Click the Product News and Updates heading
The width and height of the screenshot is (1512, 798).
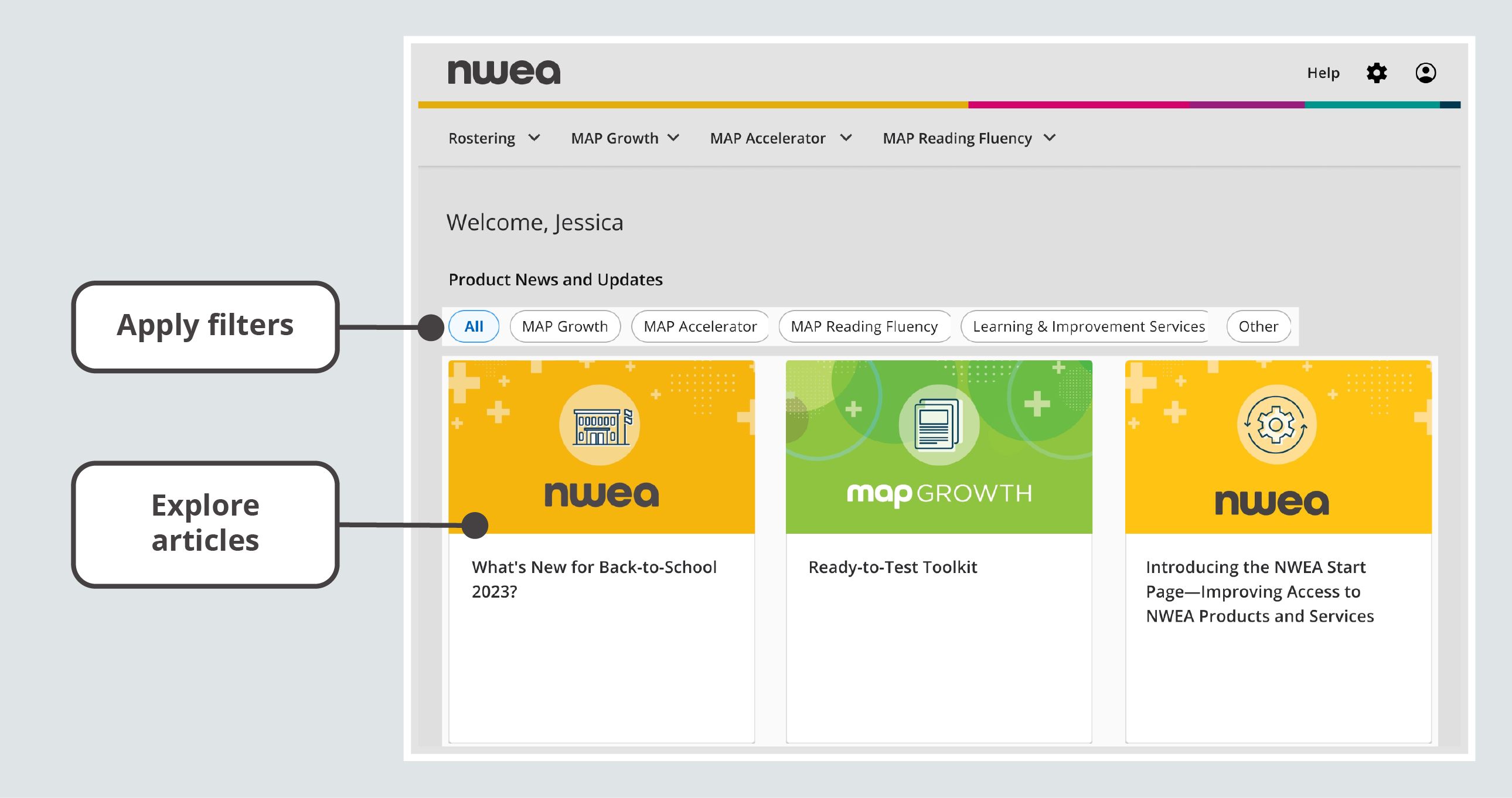click(555, 279)
